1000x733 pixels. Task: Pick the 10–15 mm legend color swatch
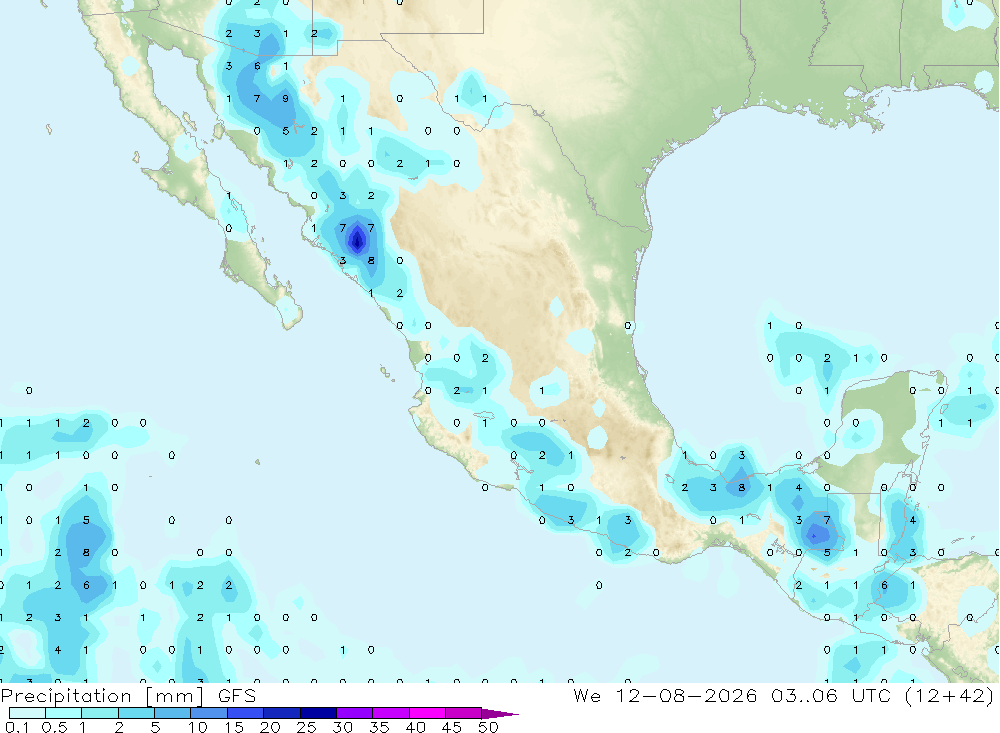pyautogui.click(x=209, y=713)
